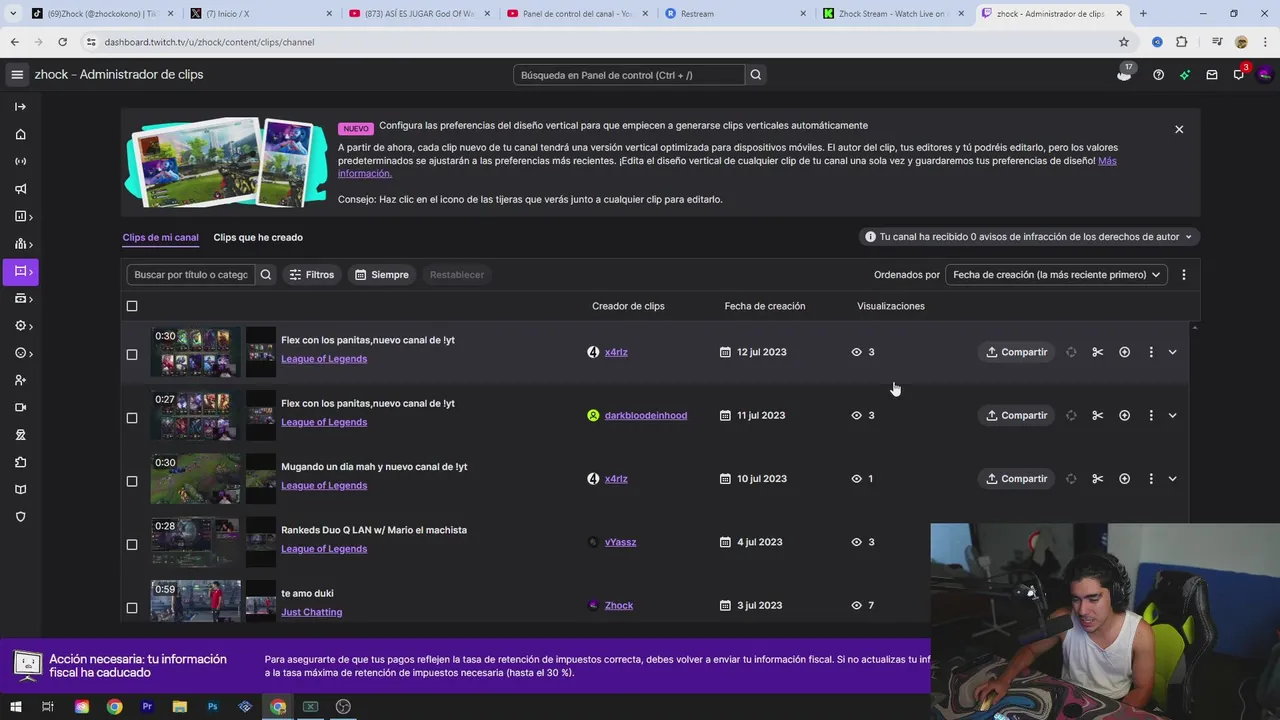Image resolution: width=1280 pixels, height=720 pixels.
Task: Check the box for x4rlz 12 jul 2023 clip
Action: [132, 354]
